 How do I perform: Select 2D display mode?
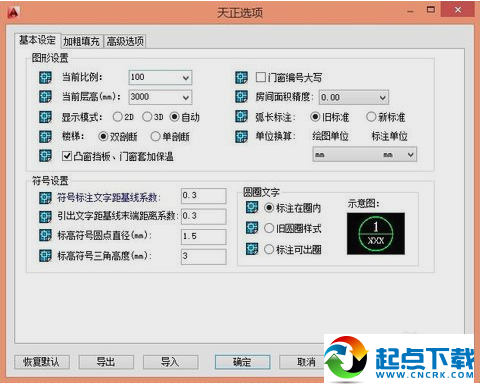117,117
